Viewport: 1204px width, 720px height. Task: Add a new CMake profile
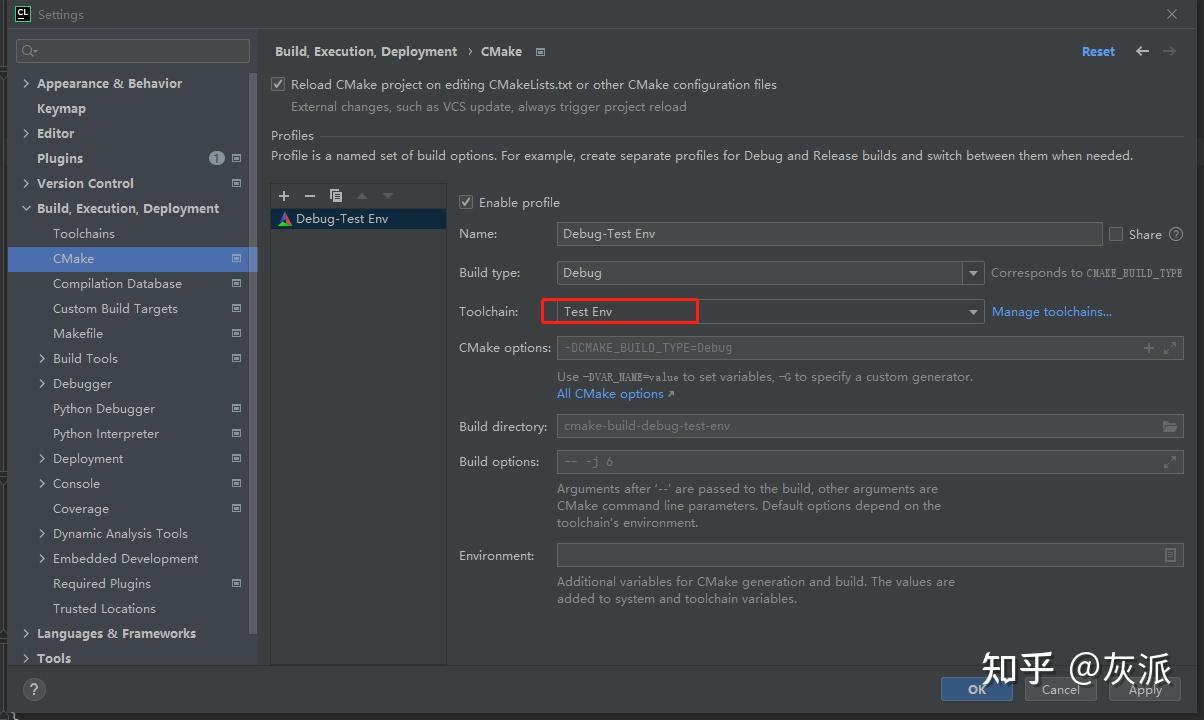coord(284,196)
